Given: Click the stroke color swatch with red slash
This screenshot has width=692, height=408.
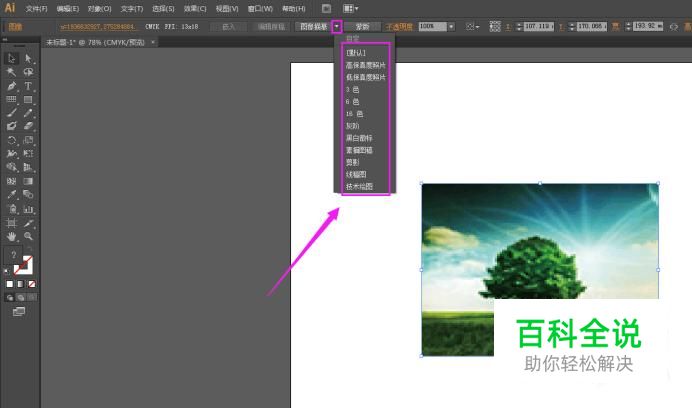Looking at the screenshot, I should [x=26, y=266].
